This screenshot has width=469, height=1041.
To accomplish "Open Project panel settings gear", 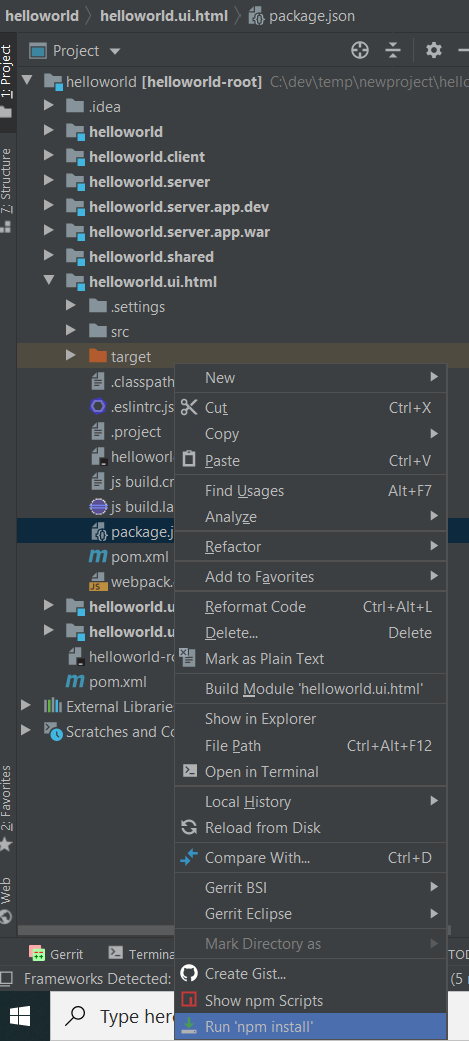I will [434, 50].
